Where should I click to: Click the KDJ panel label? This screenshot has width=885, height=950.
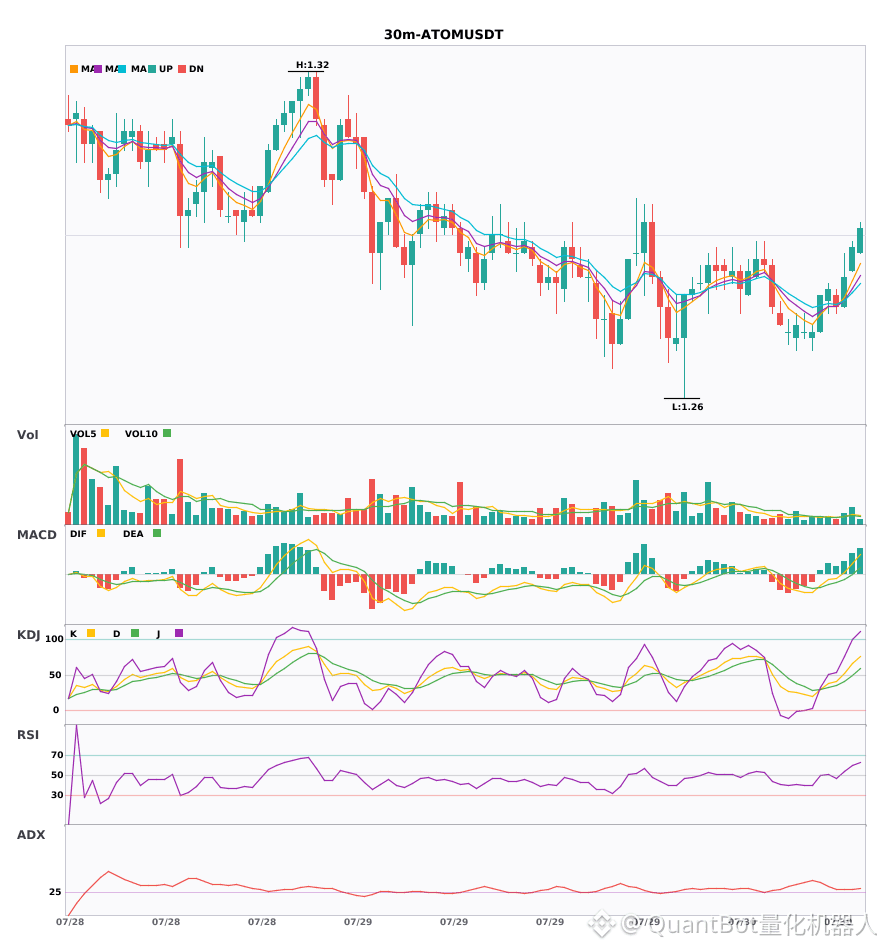click(x=28, y=635)
